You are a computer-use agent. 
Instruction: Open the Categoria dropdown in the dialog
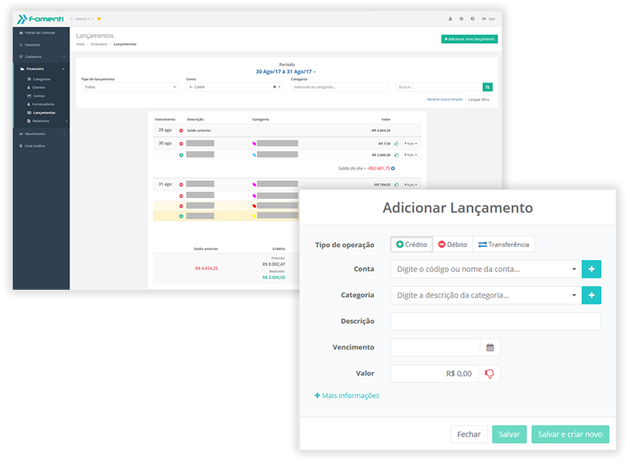485,295
